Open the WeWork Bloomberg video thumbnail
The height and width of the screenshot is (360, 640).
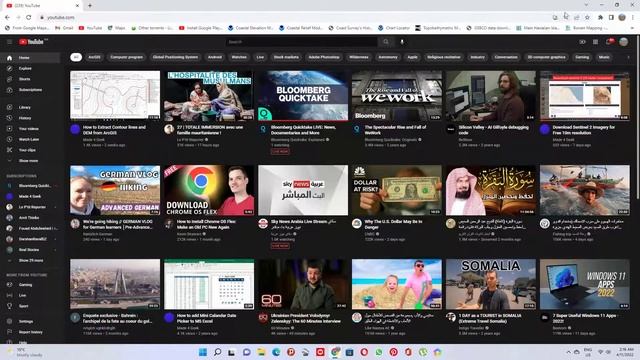397,96
